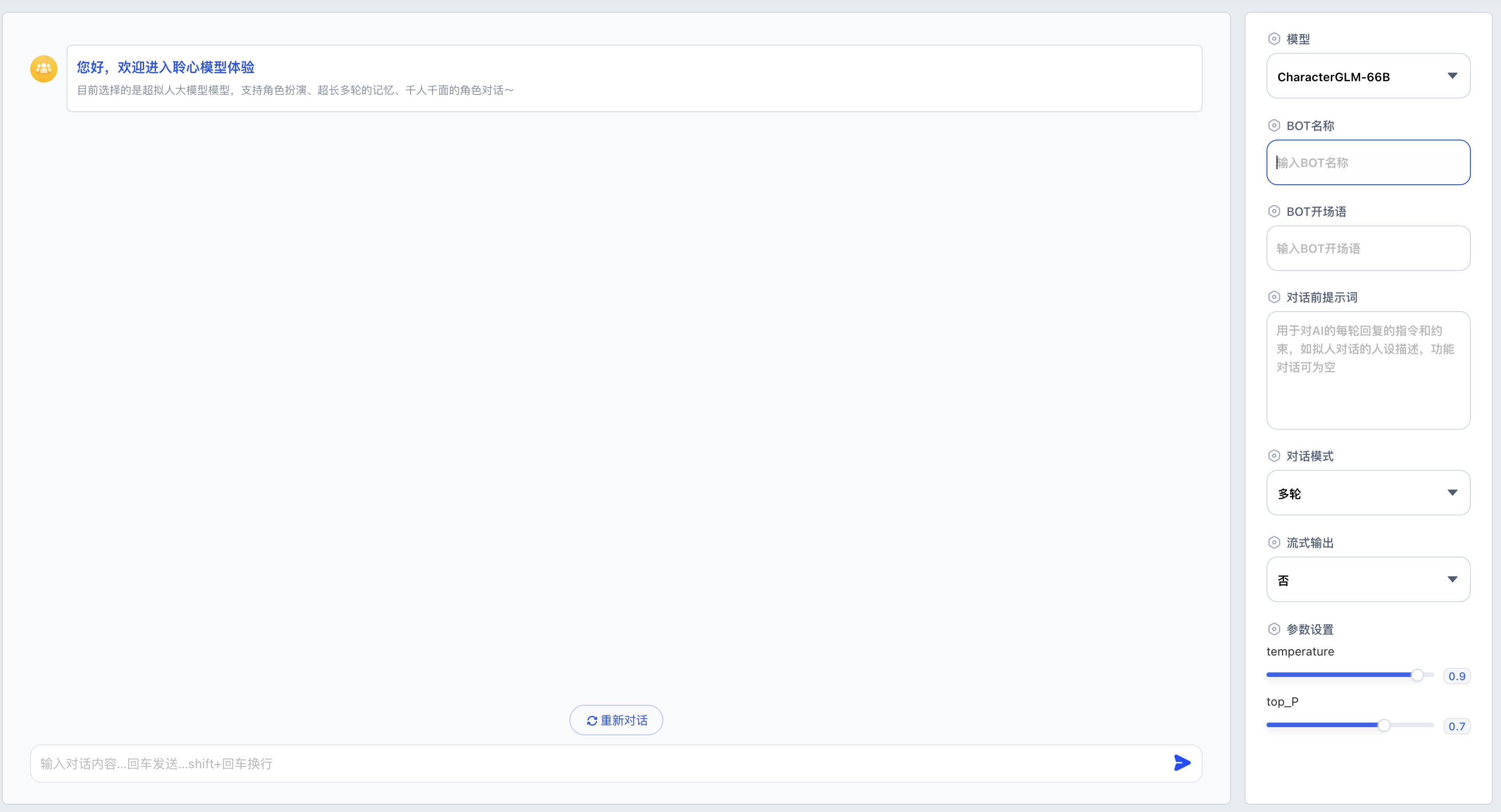Click the hexagon icon beside BOT开场语
This screenshot has width=1501, height=812.
pyautogui.click(x=1274, y=212)
